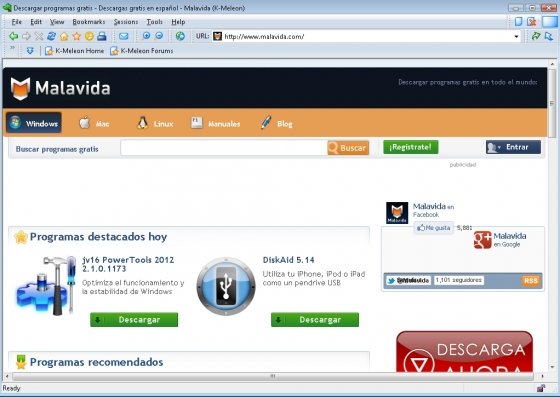
Task: Click the green Go arrow beside URL bar
Action: tap(536, 36)
